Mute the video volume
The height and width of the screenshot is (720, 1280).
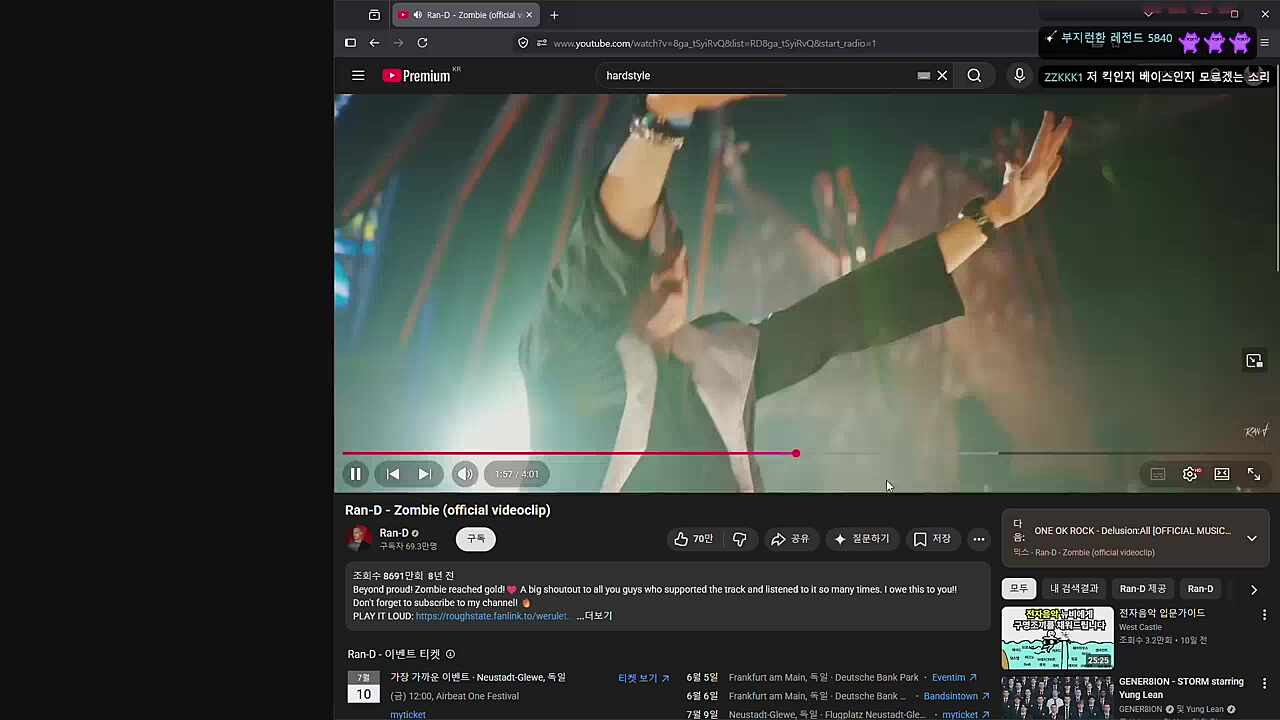465,474
